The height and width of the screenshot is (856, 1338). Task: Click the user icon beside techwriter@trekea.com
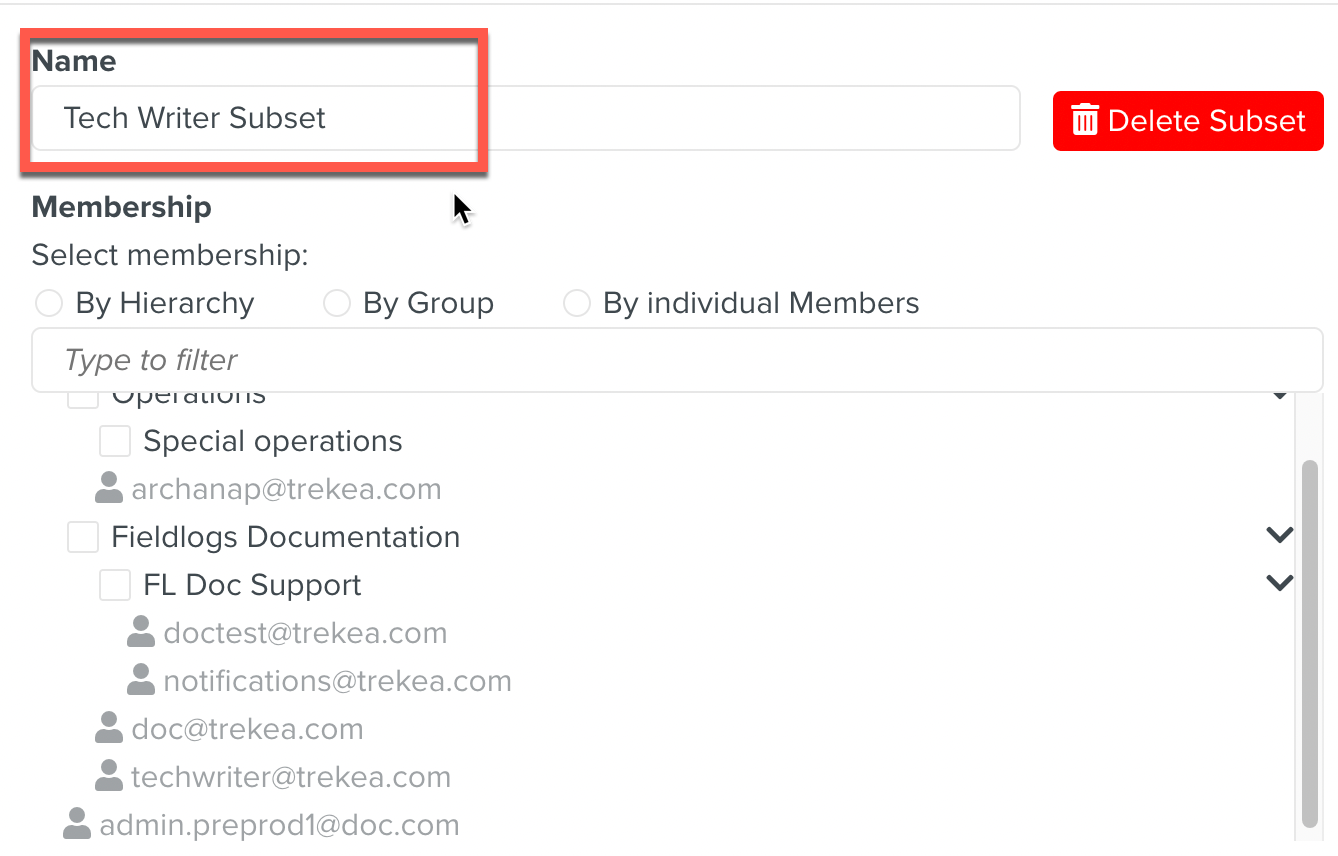coord(108,776)
